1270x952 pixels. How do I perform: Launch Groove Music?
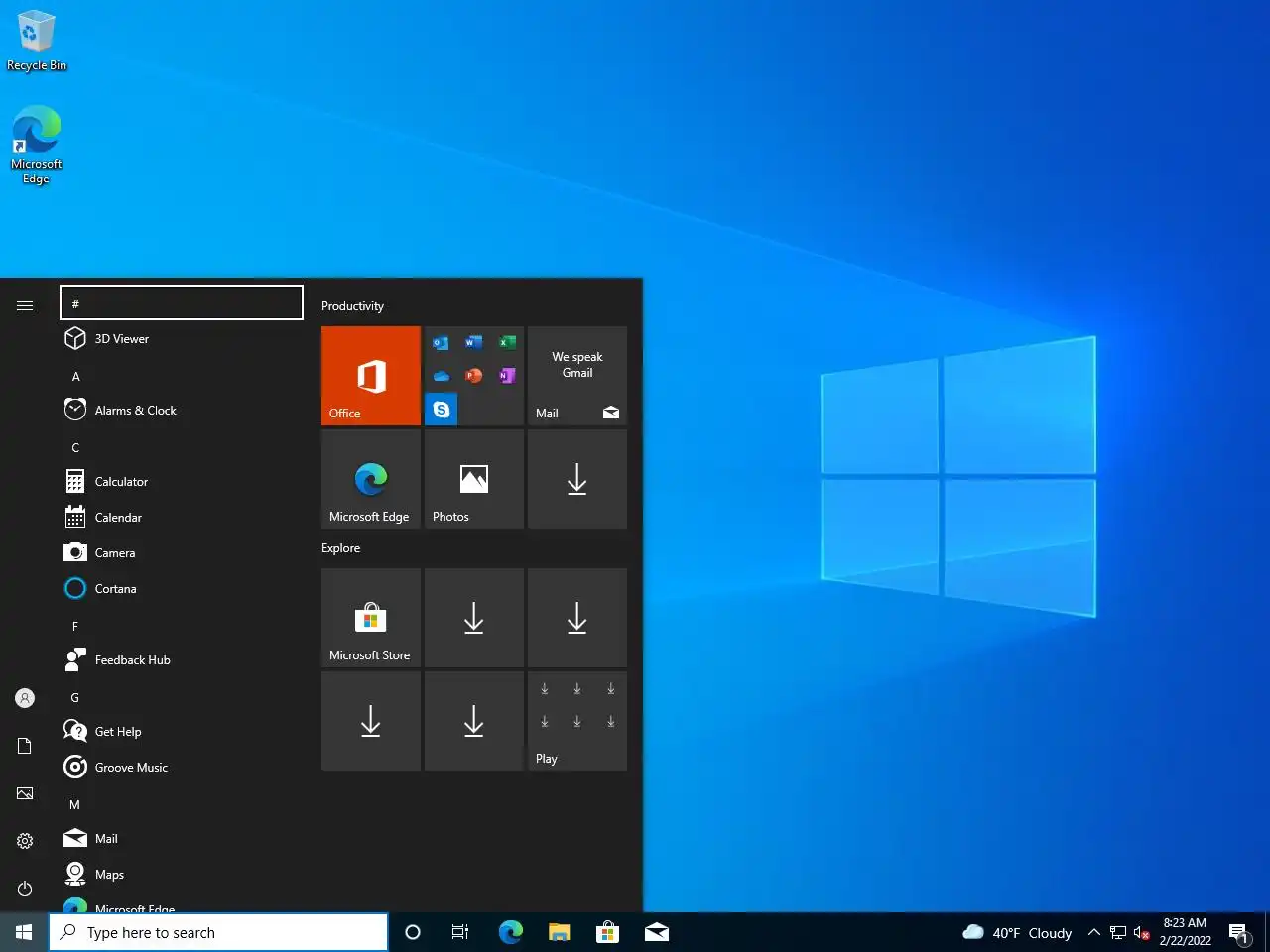coord(182,768)
